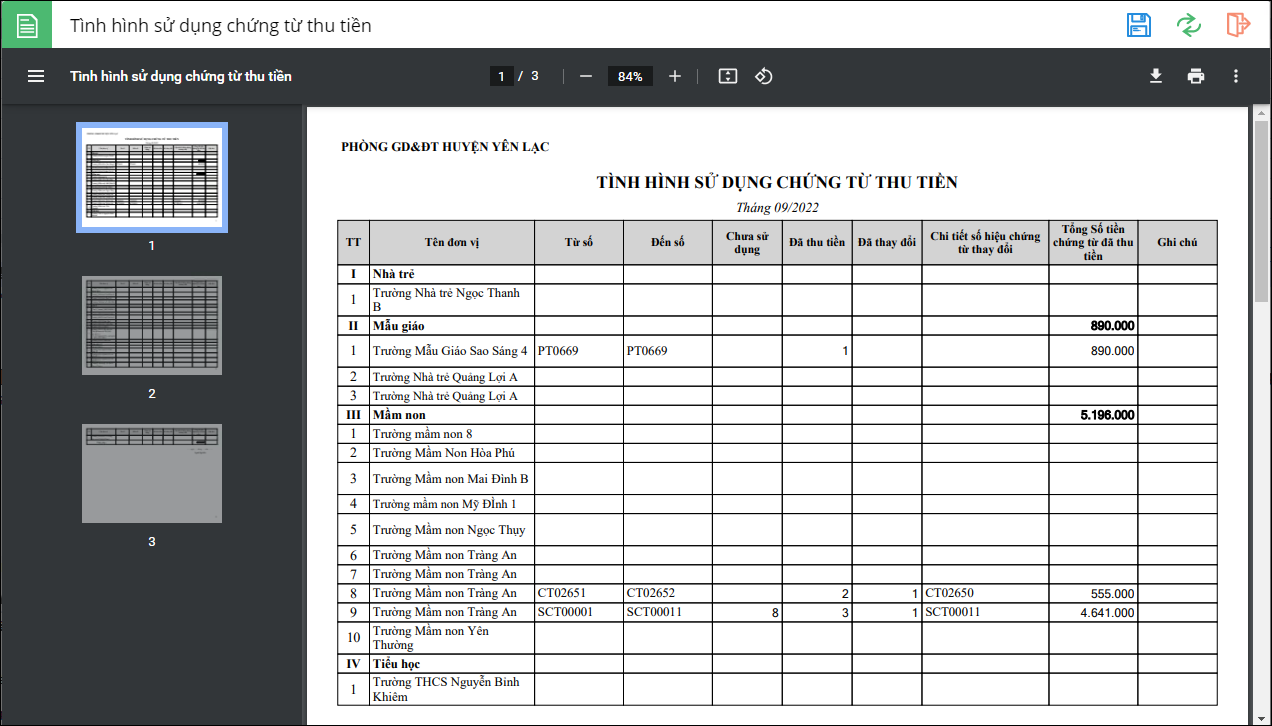Click the 'Từ số' column header
The height and width of the screenshot is (726, 1272).
coord(579,242)
